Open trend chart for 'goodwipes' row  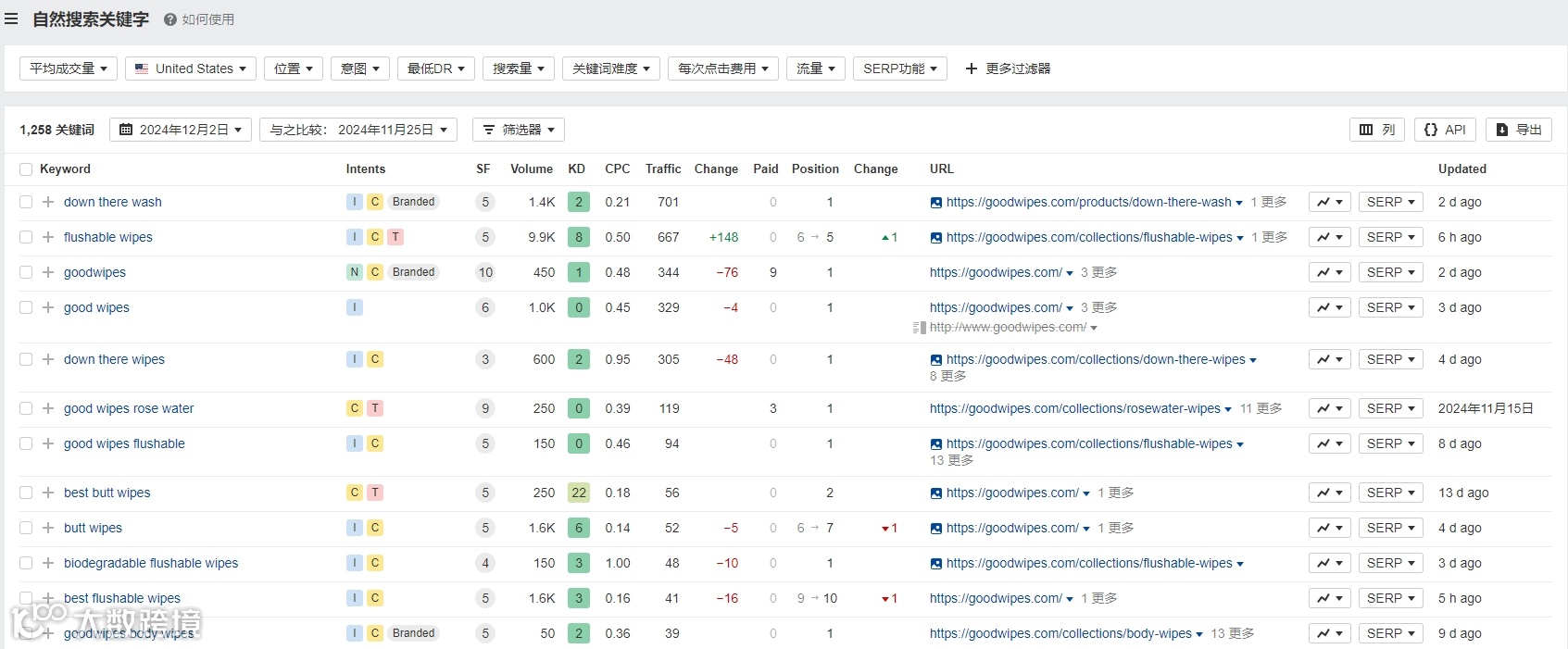(1330, 272)
